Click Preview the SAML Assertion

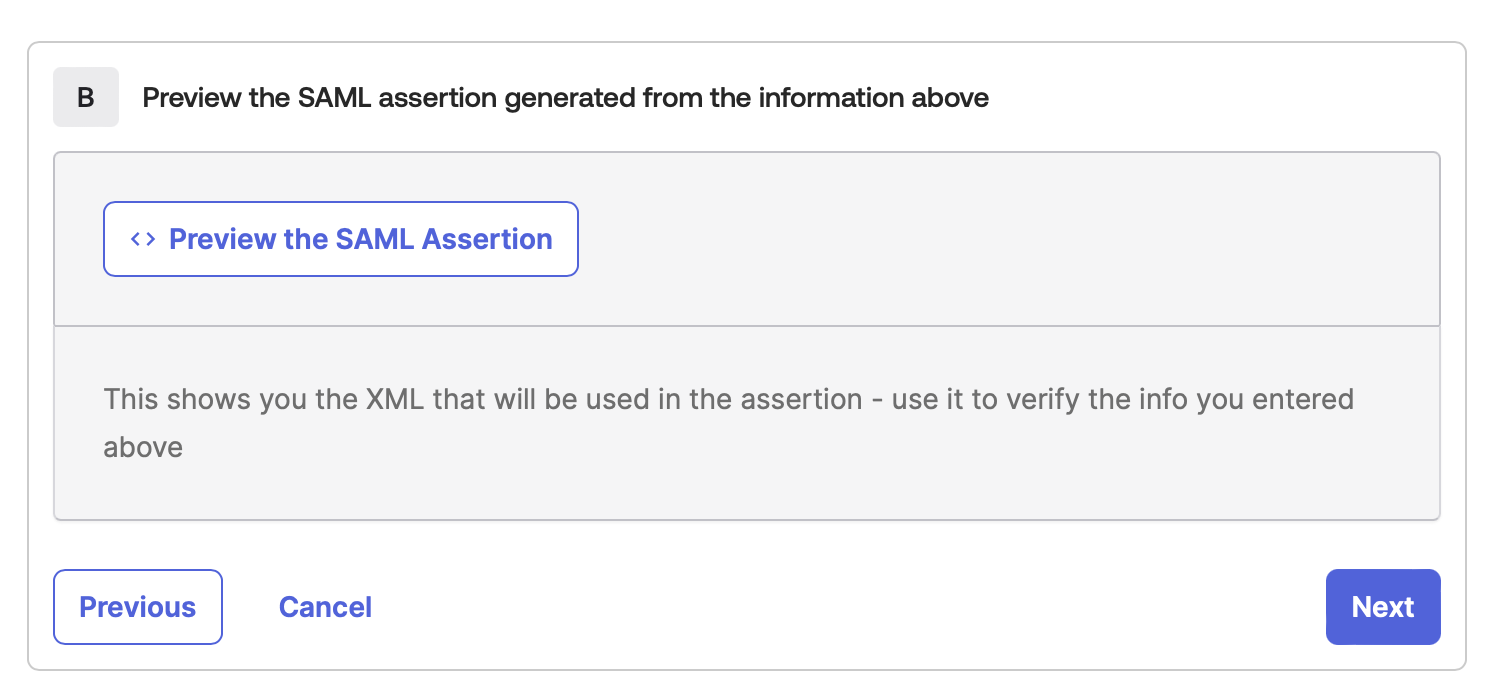pyautogui.click(x=341, y=239)
